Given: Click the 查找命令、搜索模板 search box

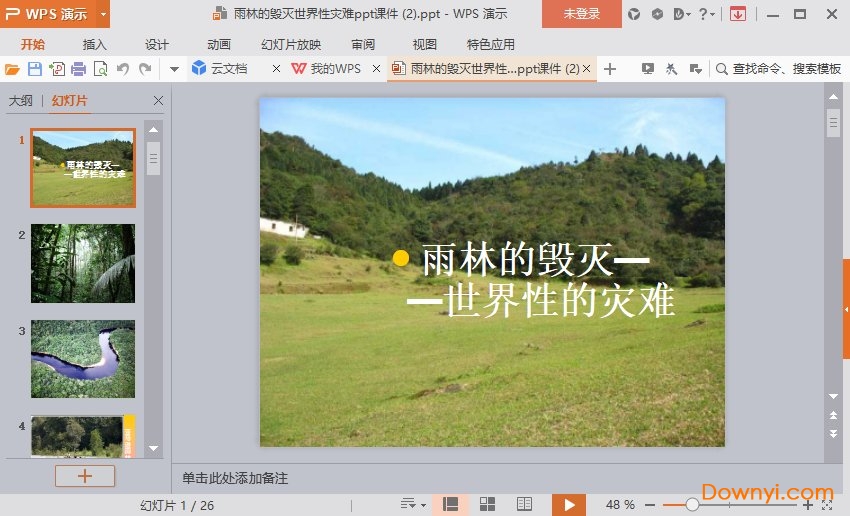Looking at the screenshot, I should 779,69.
